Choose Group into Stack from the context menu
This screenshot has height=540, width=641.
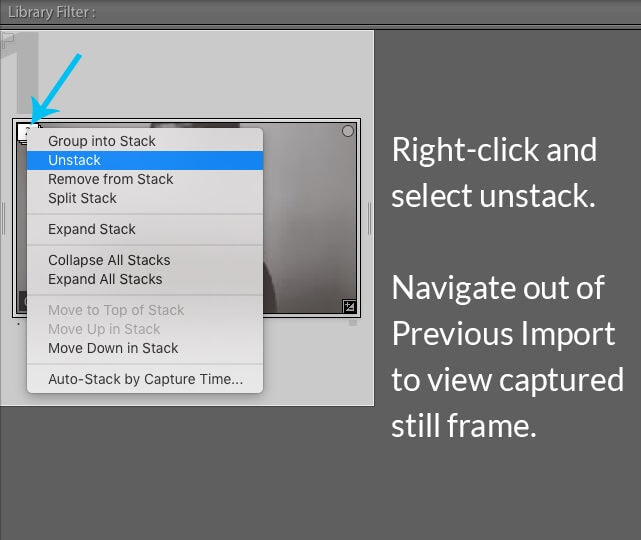[102, 141]
